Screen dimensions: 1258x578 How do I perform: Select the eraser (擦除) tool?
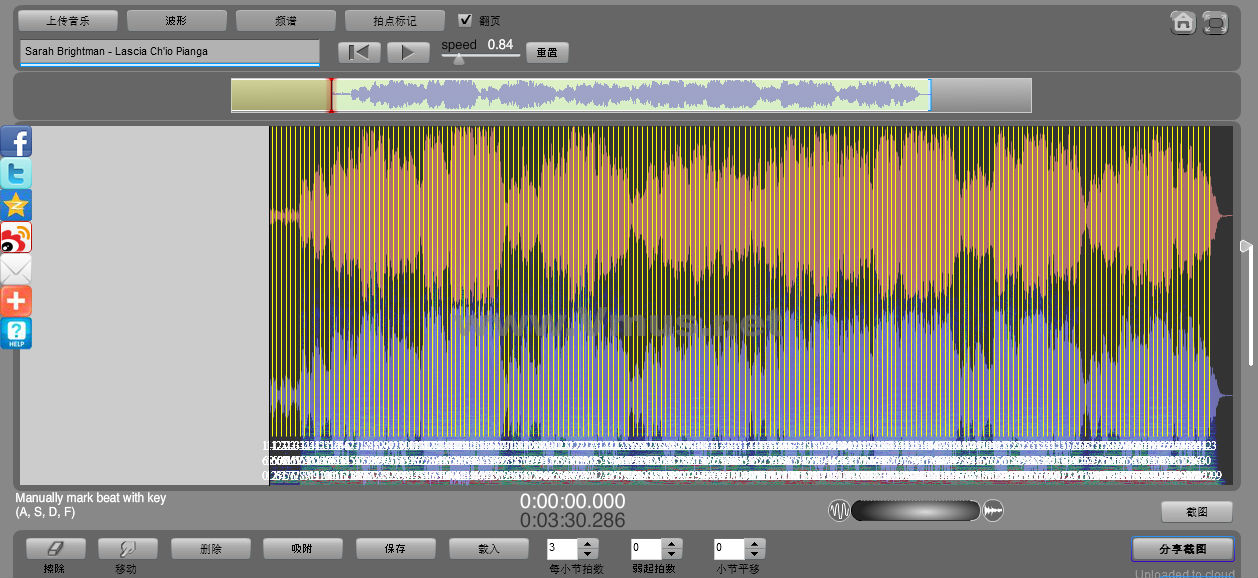tap(55, 548)
